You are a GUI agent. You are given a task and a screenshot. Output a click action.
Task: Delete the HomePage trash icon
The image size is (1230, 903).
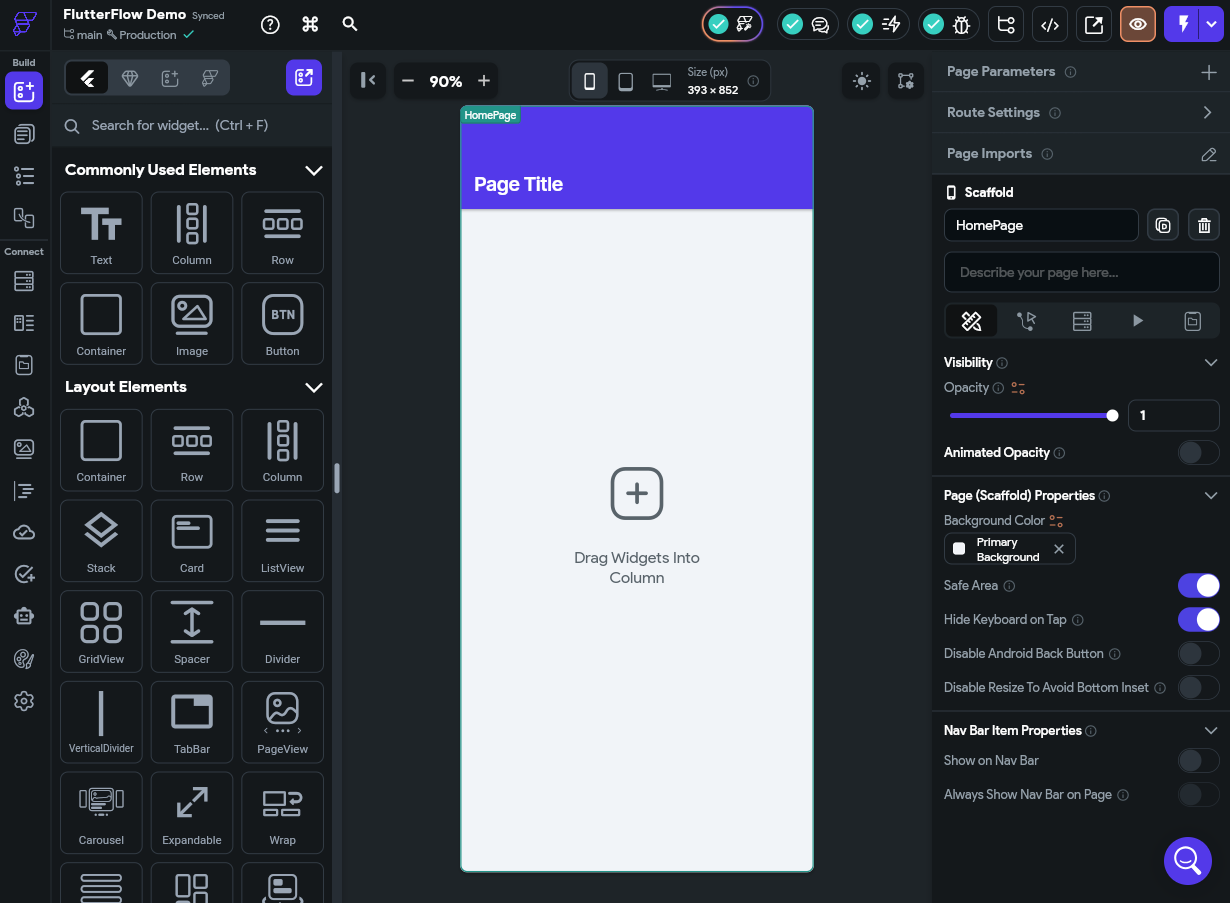coord(1204,226)
